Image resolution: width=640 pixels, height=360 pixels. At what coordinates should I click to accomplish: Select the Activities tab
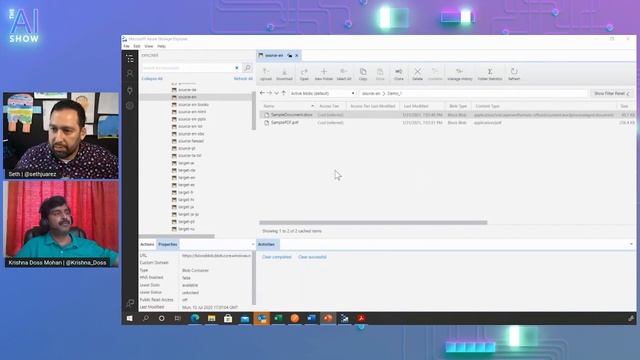pyautogui.click(x=267, y=244)
